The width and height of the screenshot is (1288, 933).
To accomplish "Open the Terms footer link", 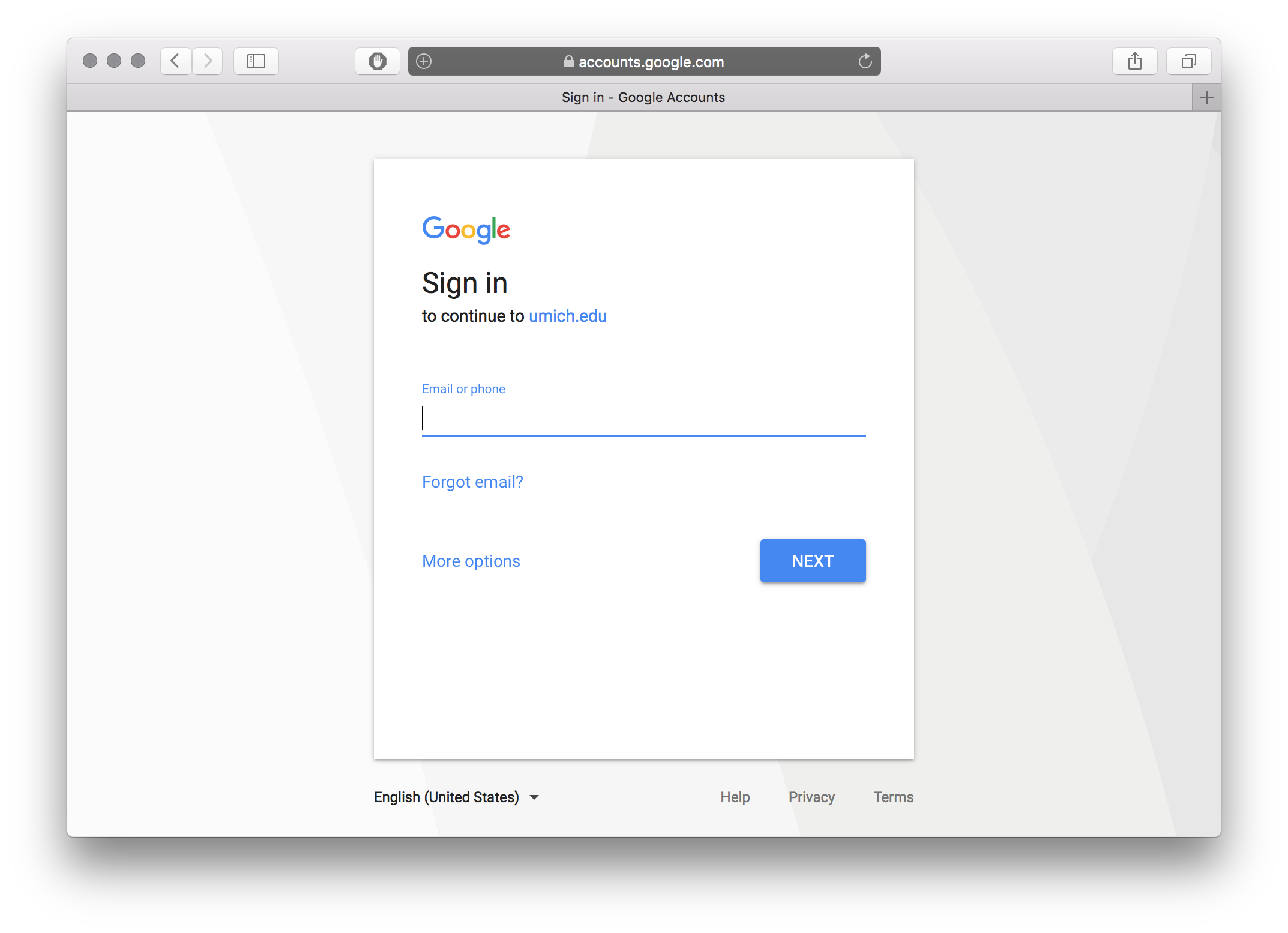I will [x=893, y=797].
